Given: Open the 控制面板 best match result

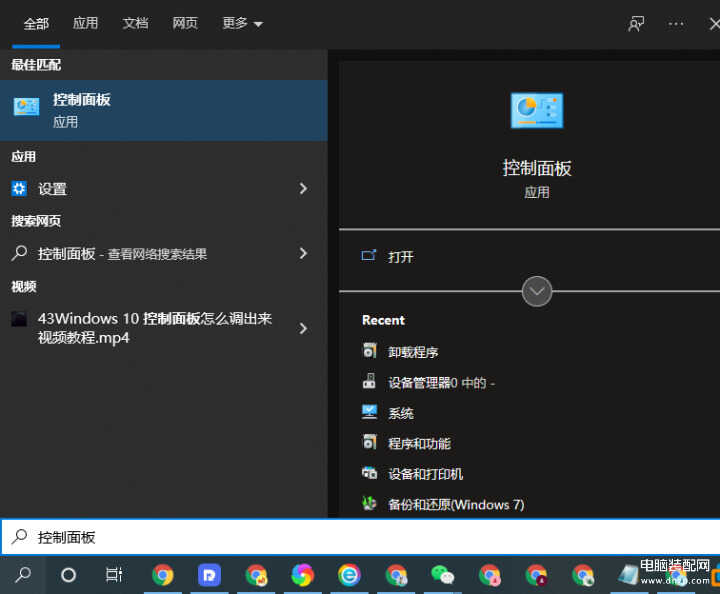Looking at the screenshot, I should pos(163,110).
